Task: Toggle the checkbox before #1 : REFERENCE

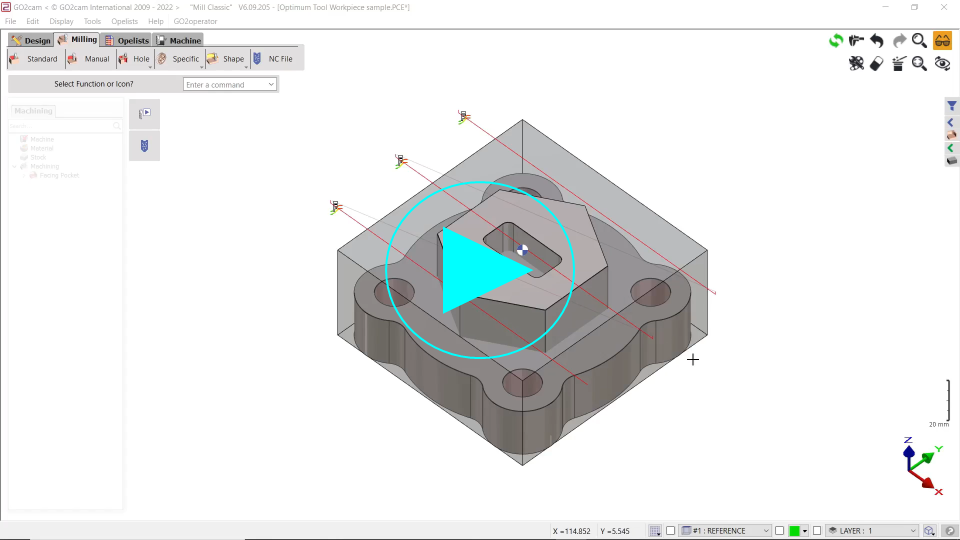Action: point(671,531)
